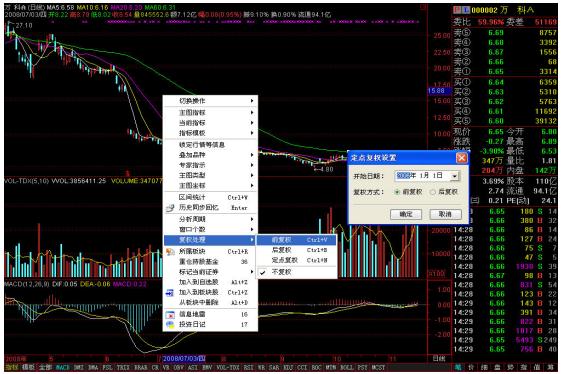This screenshot has height=374, width=562.
Task: Switch to the MCST indicator tab
Action: tap(378, 368)
